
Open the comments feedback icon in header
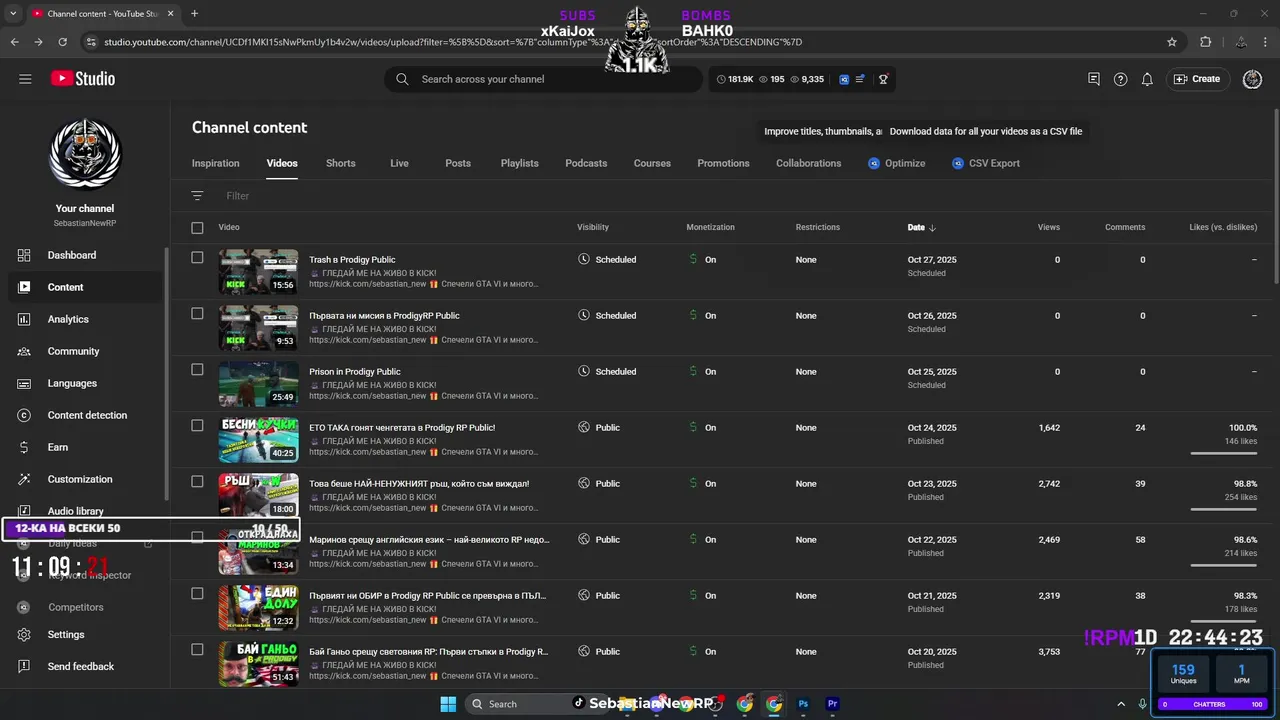(1094, 79)
